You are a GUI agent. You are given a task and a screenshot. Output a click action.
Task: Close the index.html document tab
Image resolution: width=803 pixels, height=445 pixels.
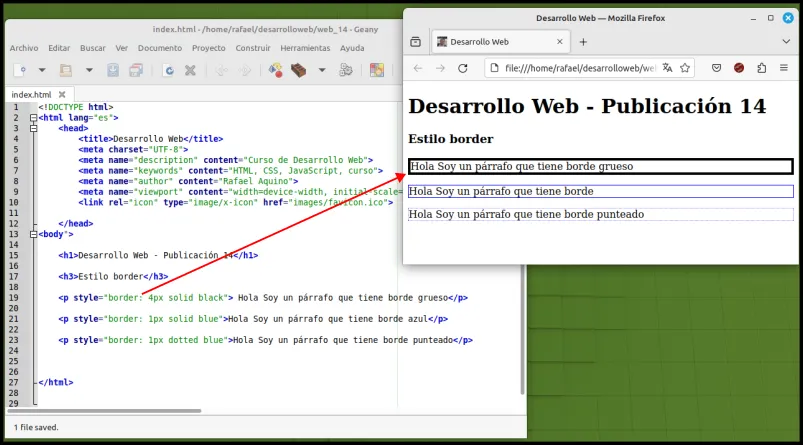click(x=62, y=95)
